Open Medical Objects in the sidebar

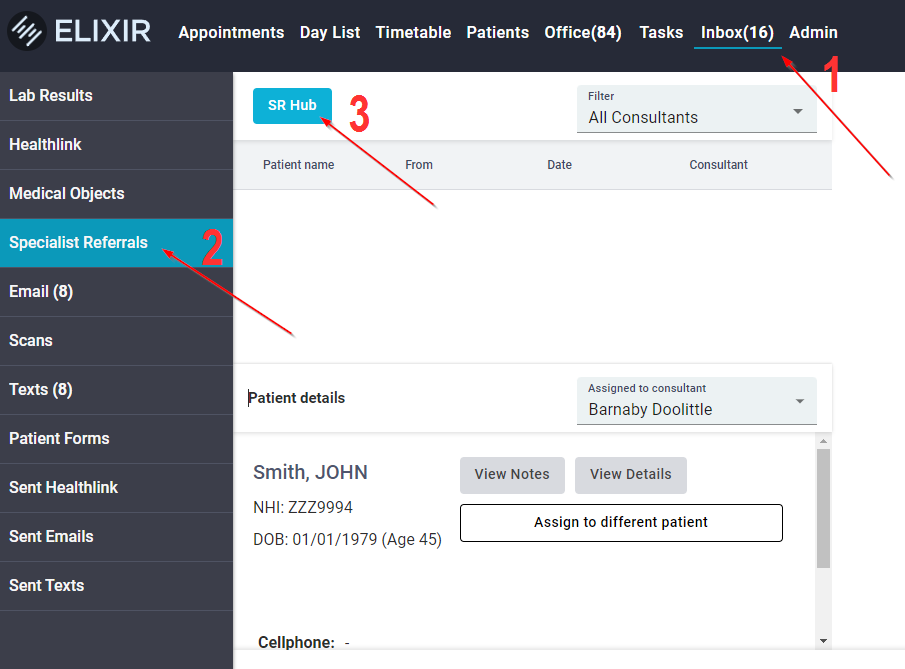pos(67,194)
